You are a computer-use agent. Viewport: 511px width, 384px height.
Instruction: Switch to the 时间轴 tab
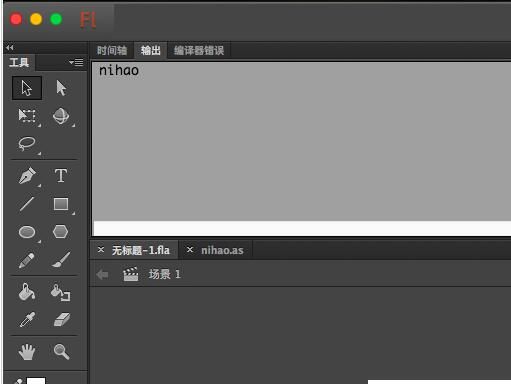[x=112, y=51]
